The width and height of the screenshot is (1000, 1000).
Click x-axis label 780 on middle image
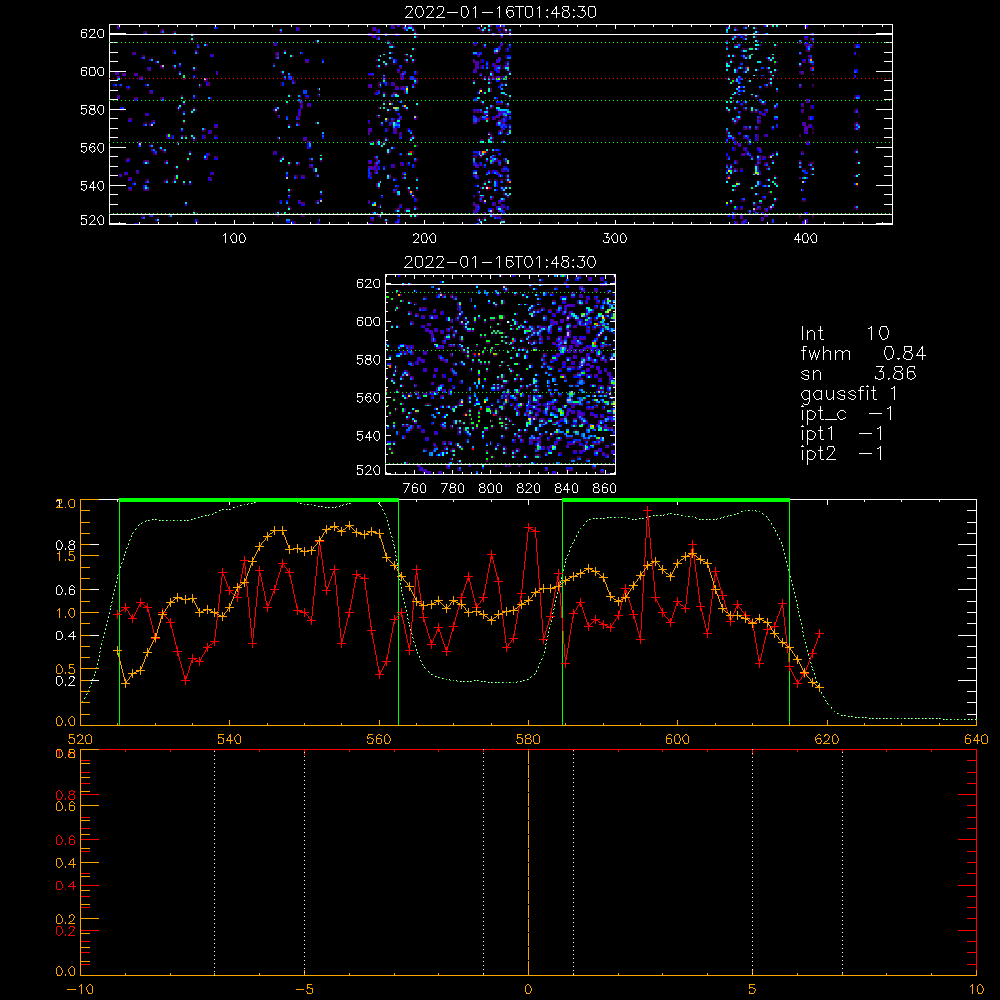point(453,489)
